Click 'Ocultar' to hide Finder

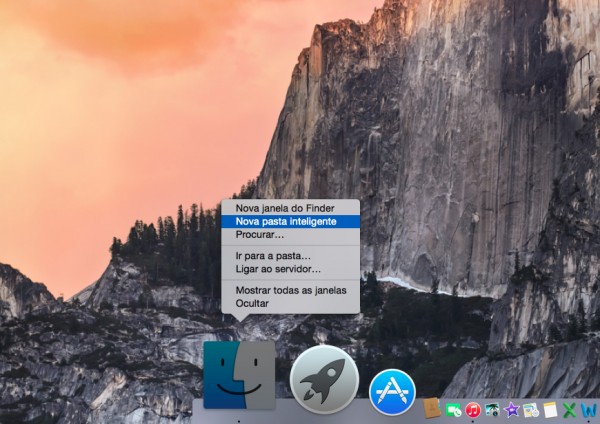coord(290,303)
